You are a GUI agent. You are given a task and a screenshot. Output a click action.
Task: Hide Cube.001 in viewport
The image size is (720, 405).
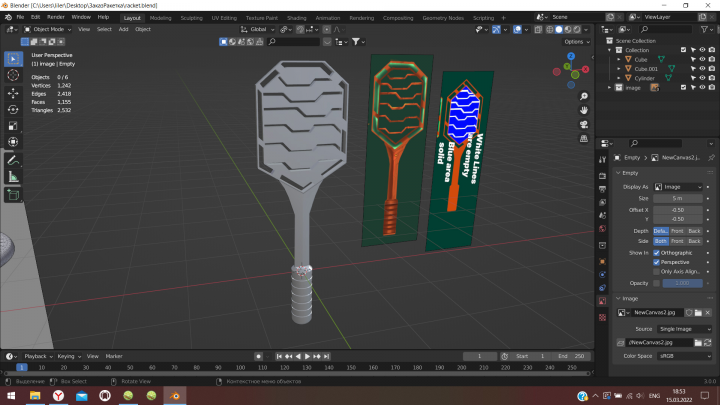pyautogui.click(x=702, y=69)
